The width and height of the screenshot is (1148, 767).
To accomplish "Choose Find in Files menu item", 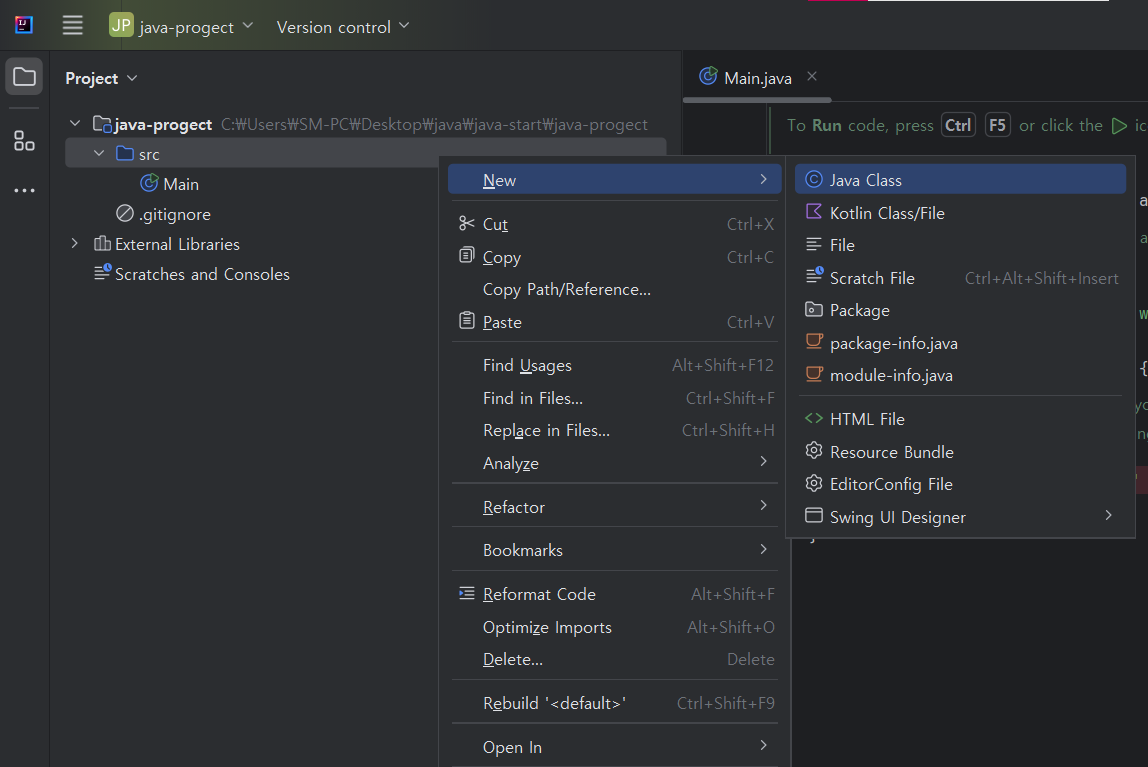I will [x=614, y=398].
